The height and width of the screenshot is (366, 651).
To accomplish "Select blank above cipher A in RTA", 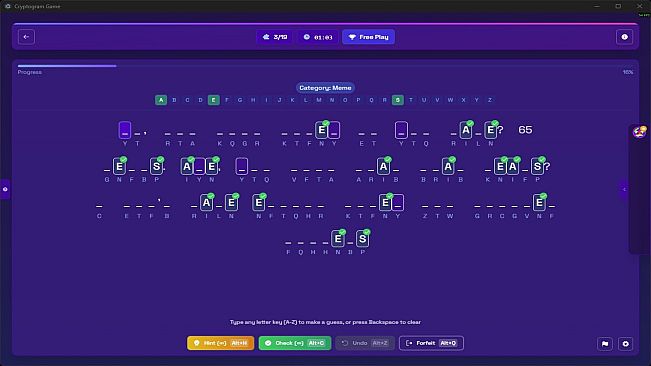I will (192, 130).
